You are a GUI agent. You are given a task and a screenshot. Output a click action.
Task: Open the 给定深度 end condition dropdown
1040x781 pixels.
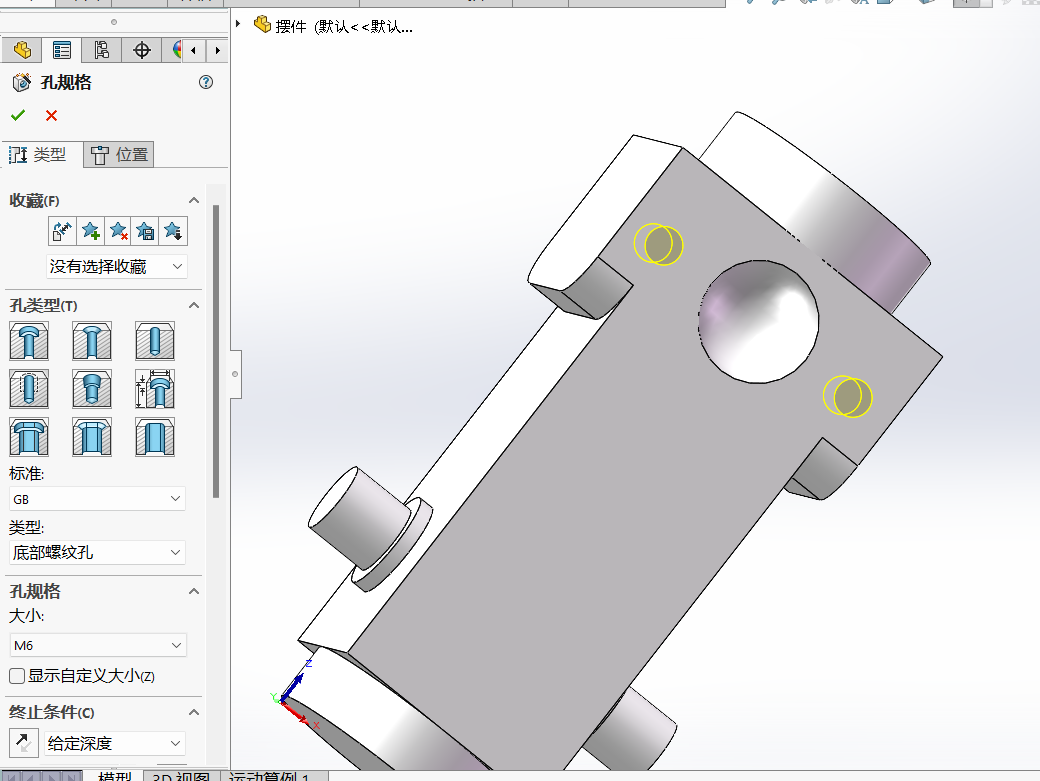(115, 743)
